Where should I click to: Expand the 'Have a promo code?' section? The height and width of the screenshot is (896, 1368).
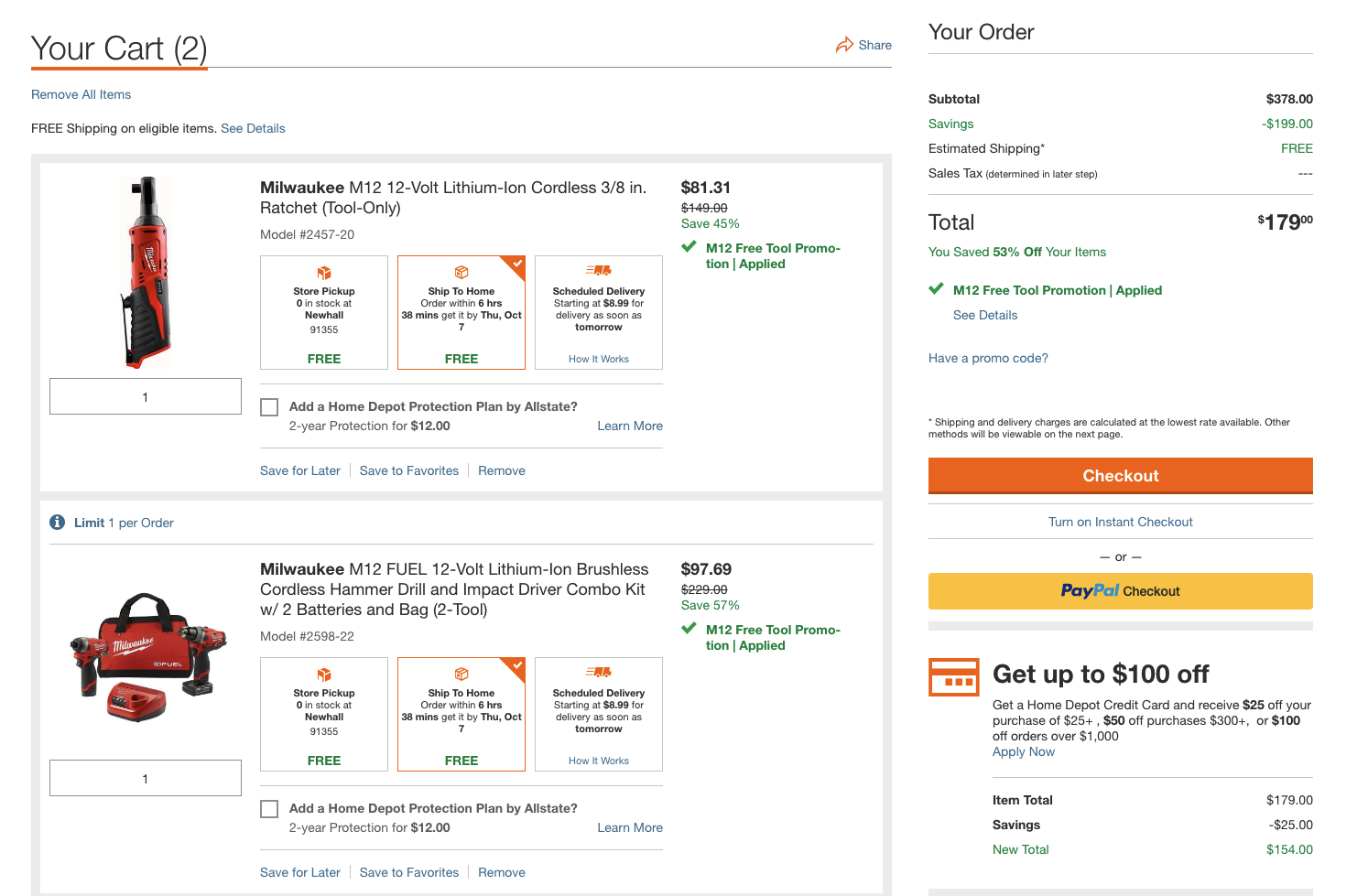pos(988,358)
